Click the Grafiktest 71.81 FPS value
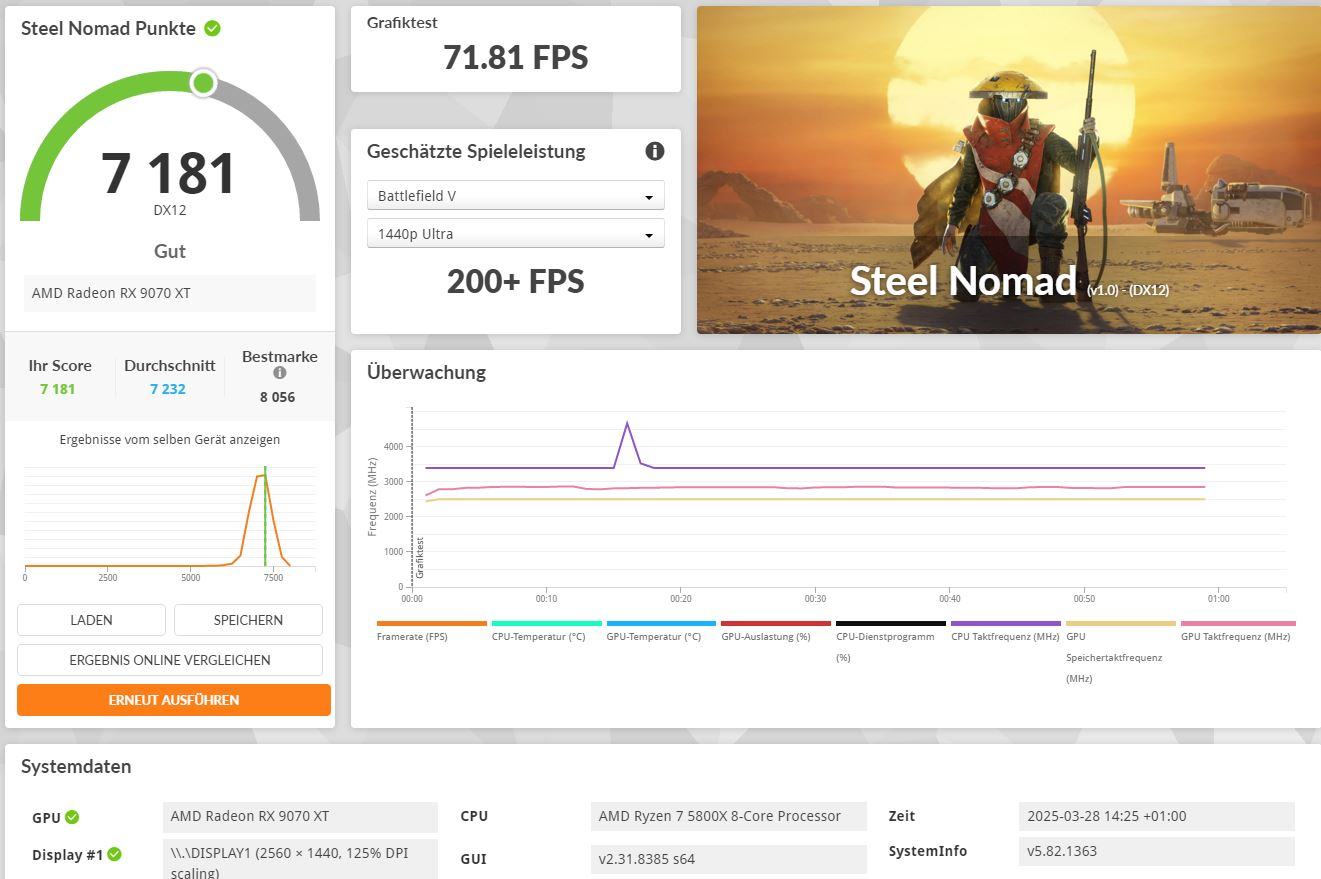Image resolution: width=1321 pixels, height=879 pixels. tap(516, 57)
